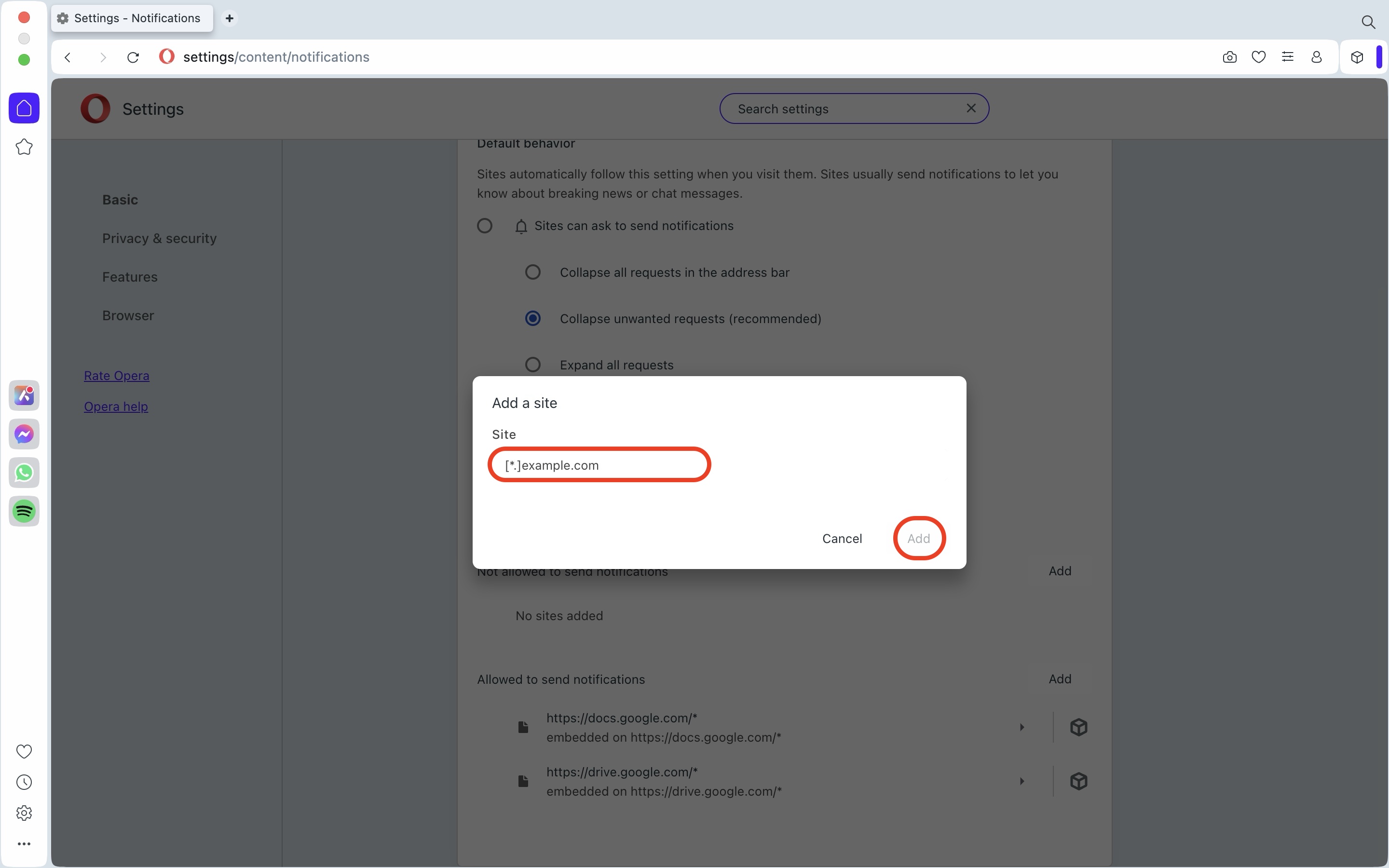Open sidebar three-dots more menu
The width and height of the screenshot is (1389, 868).
(24, 844)
